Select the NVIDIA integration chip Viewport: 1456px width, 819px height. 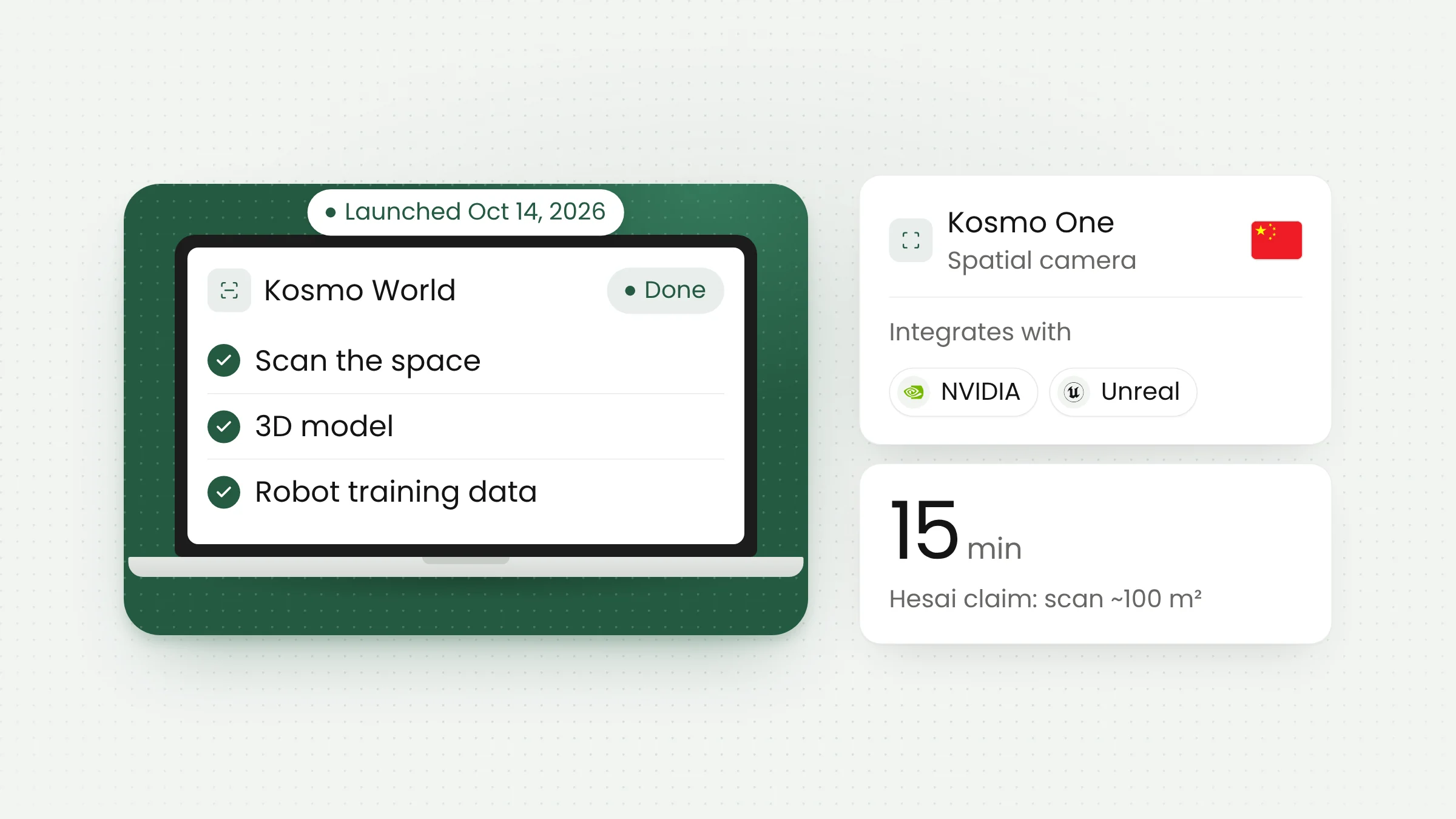pyautogui.click(x=963, y=392)
